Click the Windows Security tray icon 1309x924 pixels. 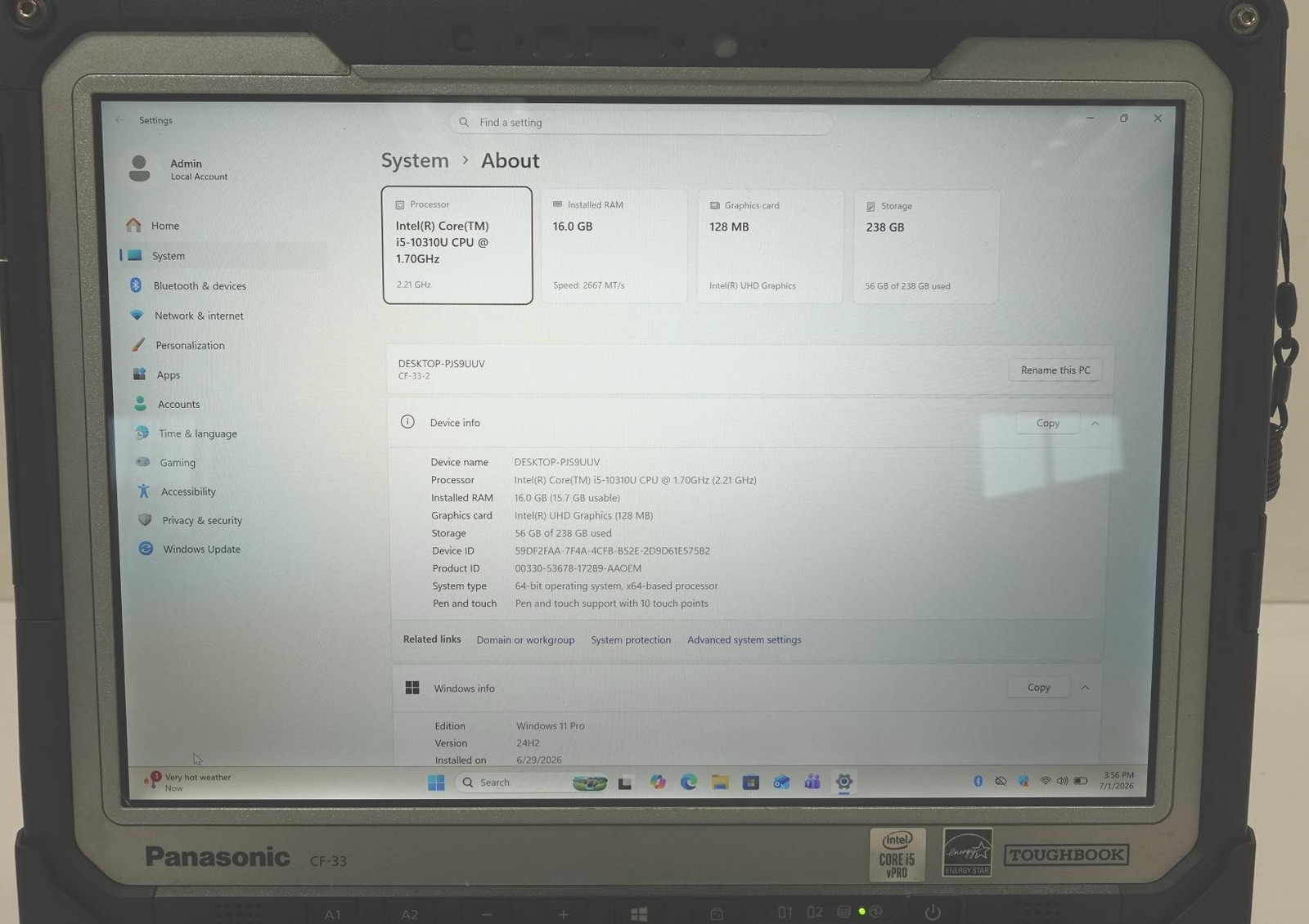(x=1023, y=782)
